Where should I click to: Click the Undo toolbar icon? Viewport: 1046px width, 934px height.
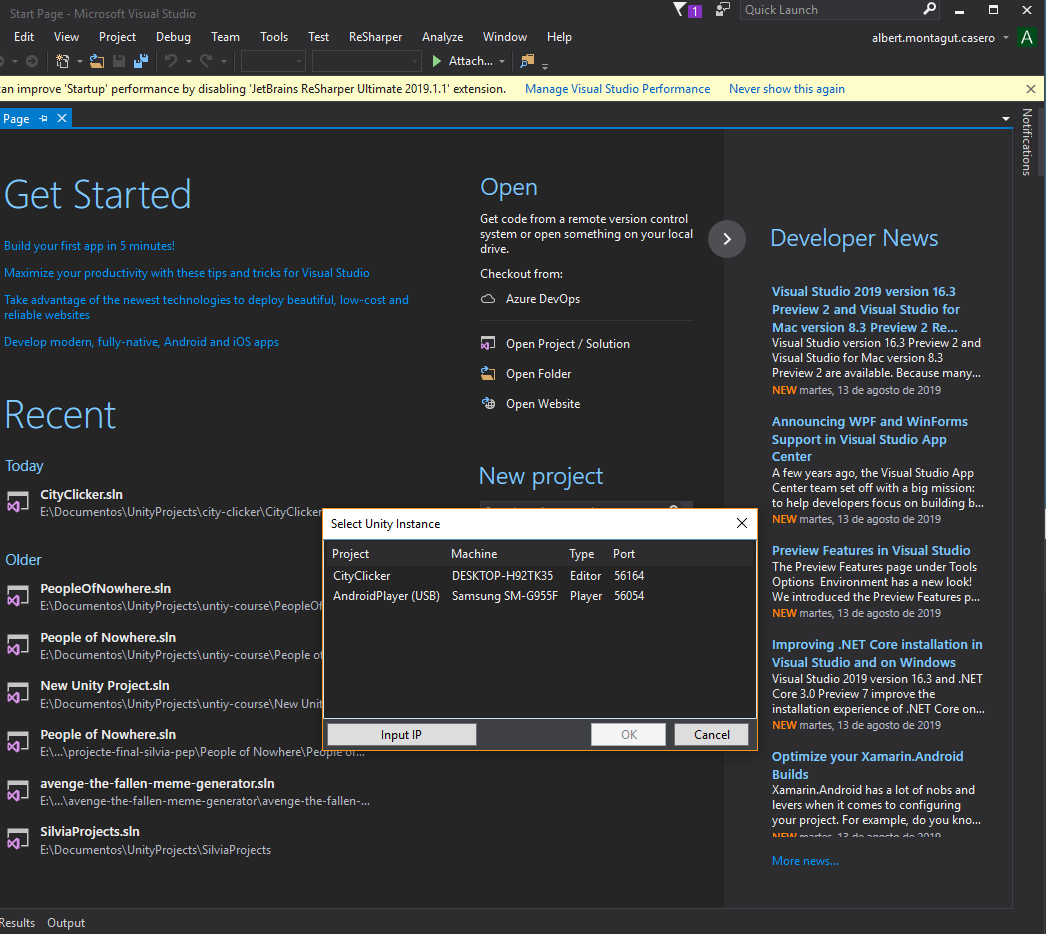point(171,61)
